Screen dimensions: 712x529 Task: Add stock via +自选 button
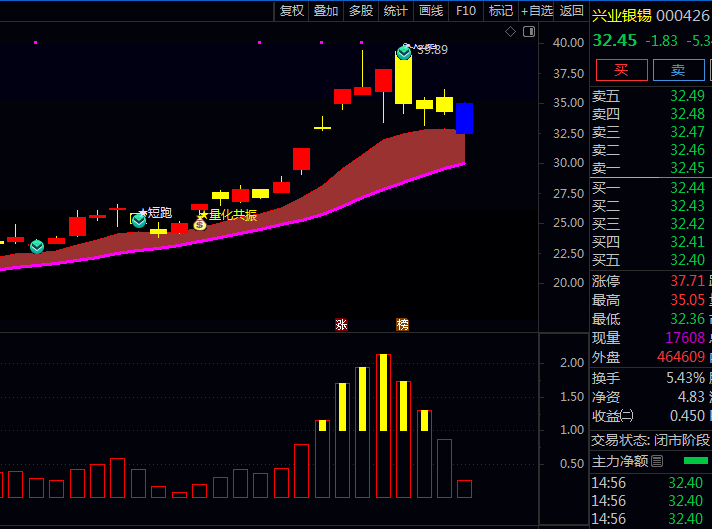pos(536,10)
